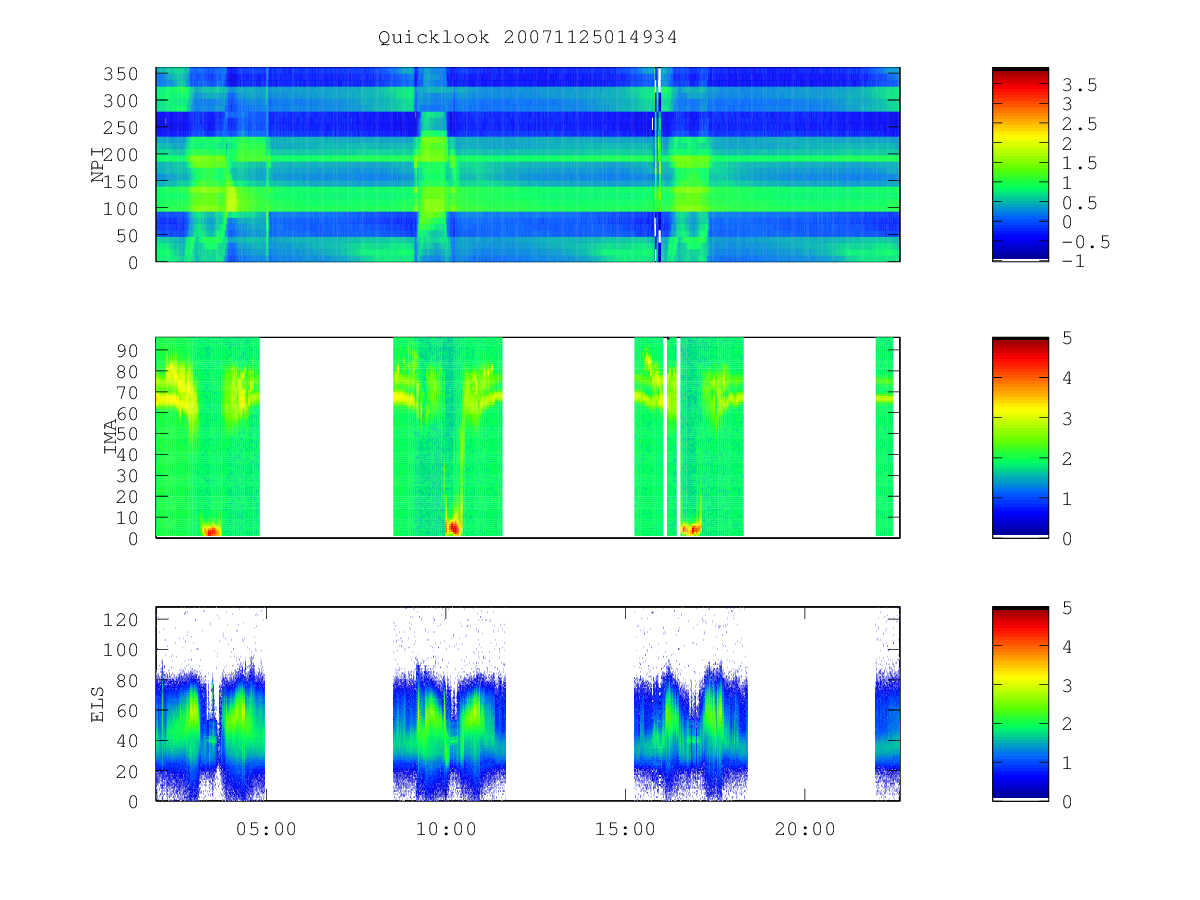Click the 20:00 time tick label
This screenshot has height=900, width=1200.
coord(806,829)
